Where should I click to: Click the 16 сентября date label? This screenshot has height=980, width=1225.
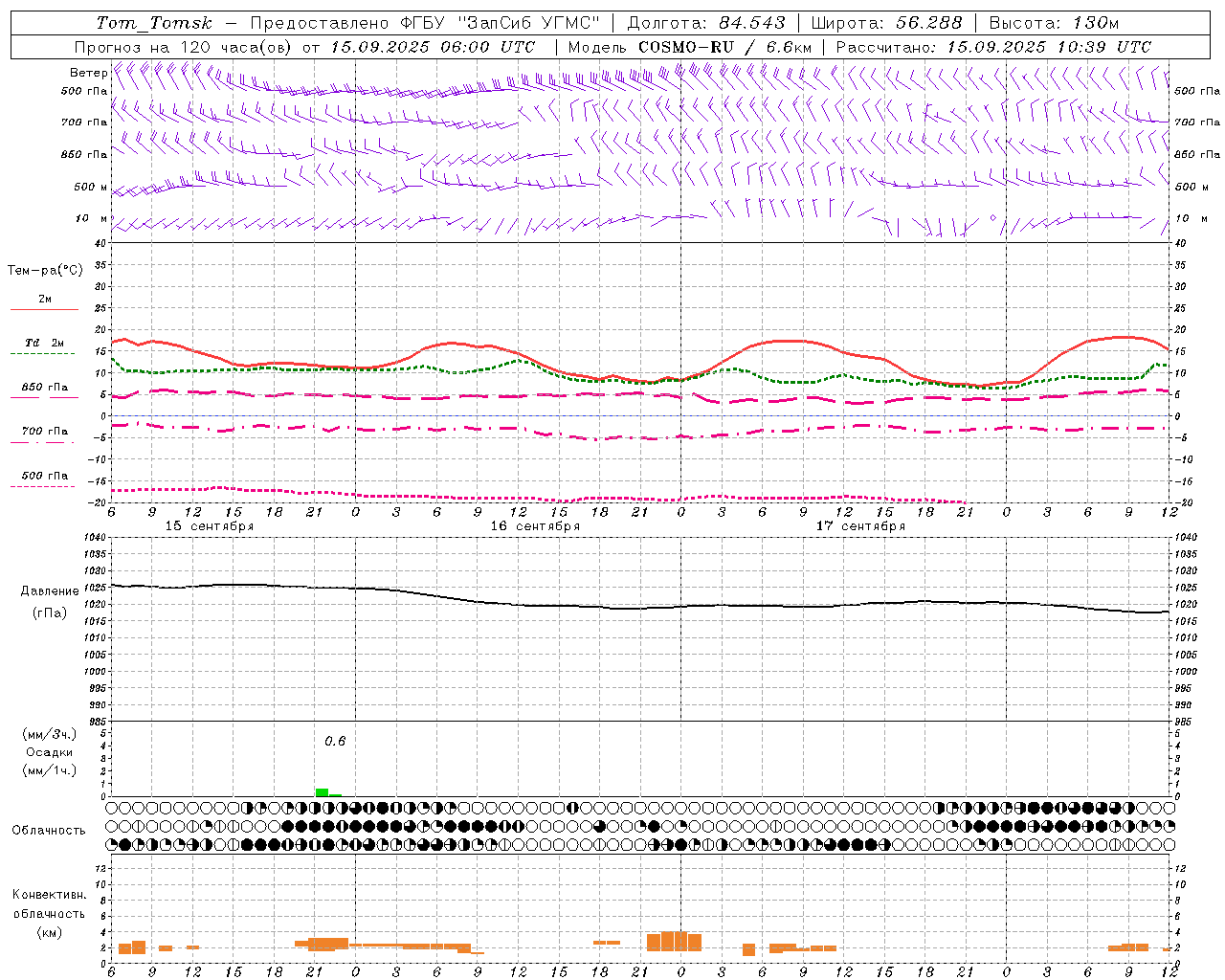[x=535, y=526]
